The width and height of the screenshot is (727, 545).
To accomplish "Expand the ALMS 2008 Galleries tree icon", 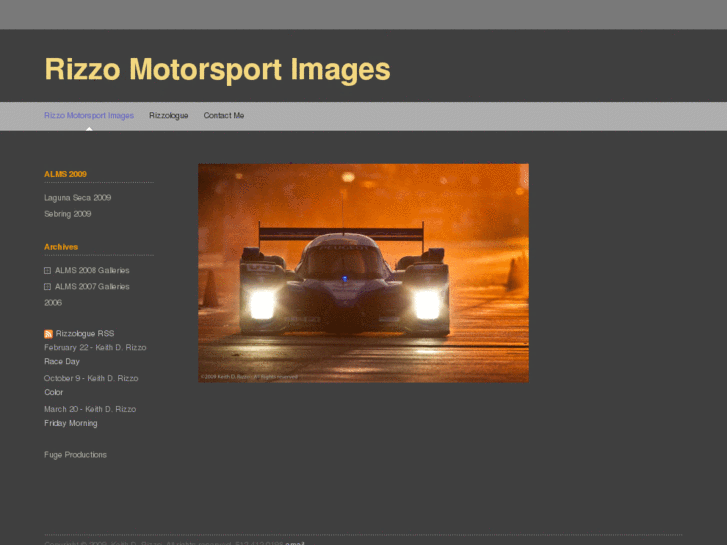I will pyautogui.click(x=47, y=271).
